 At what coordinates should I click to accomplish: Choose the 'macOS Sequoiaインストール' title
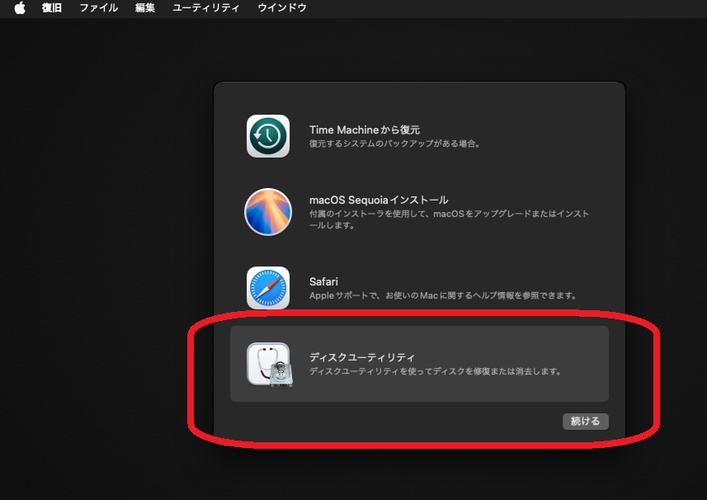click(378, 200)
